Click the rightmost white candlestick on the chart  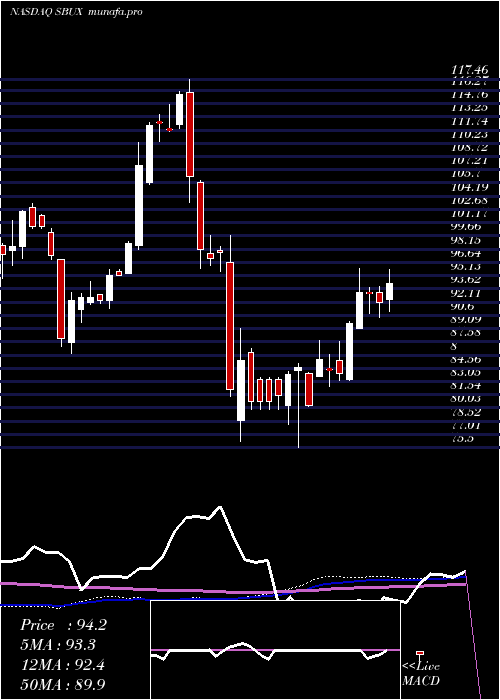tap(389, 291)
